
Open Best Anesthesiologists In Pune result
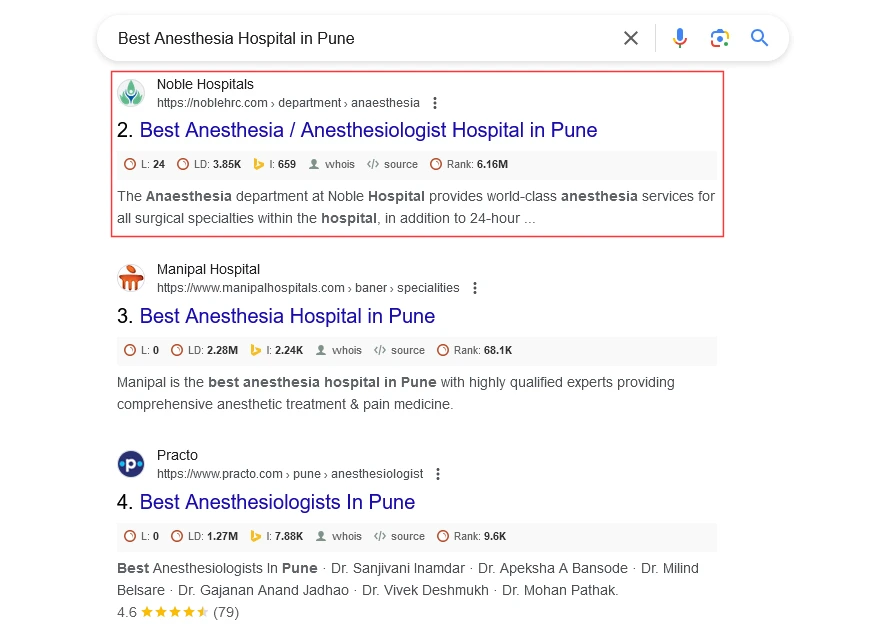coord(277,502)
